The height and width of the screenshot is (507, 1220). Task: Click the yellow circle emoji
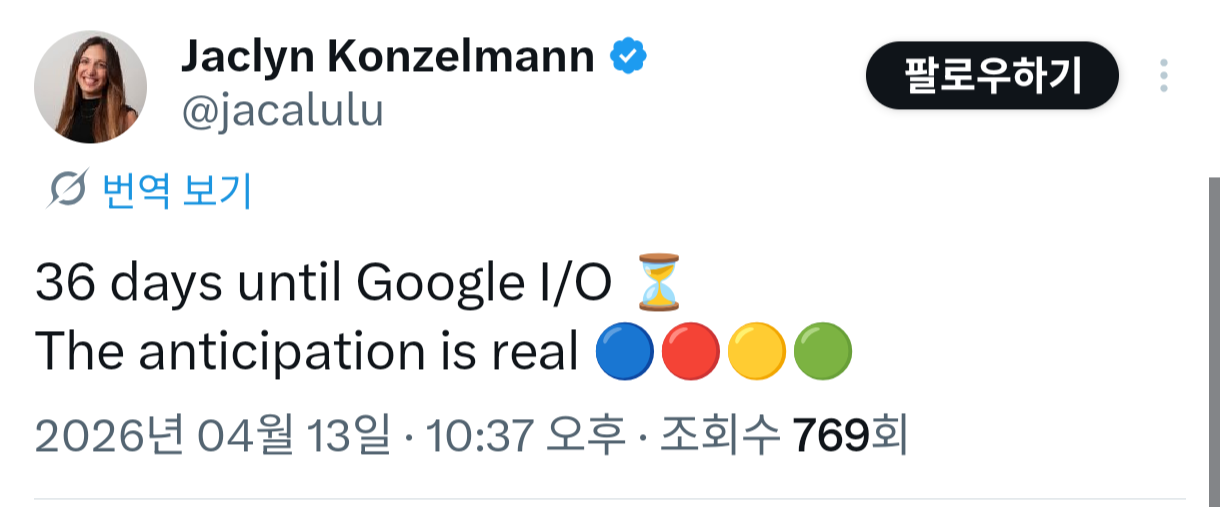pyautogui.click(x=756, y=352)
